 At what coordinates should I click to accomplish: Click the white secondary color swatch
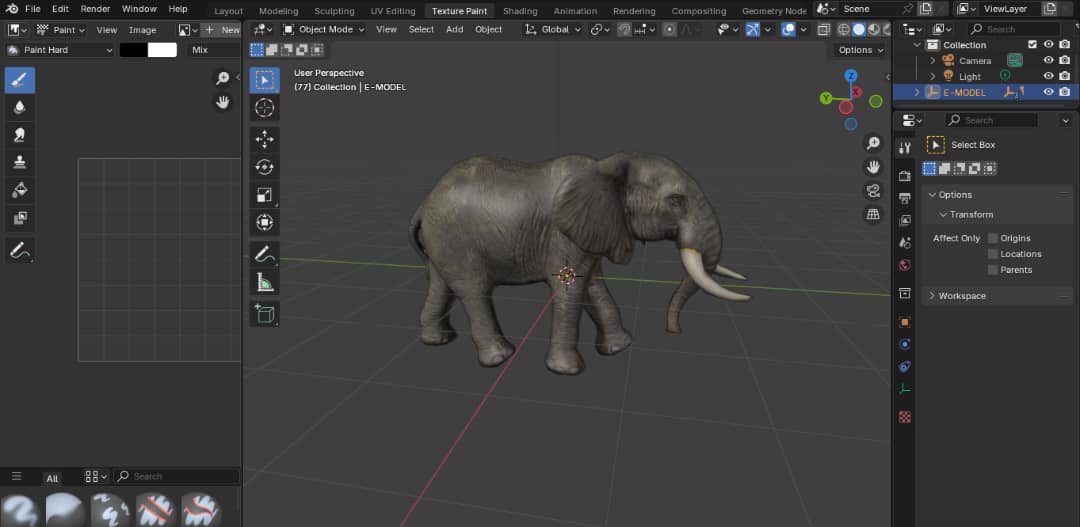(x=163, y=50)
